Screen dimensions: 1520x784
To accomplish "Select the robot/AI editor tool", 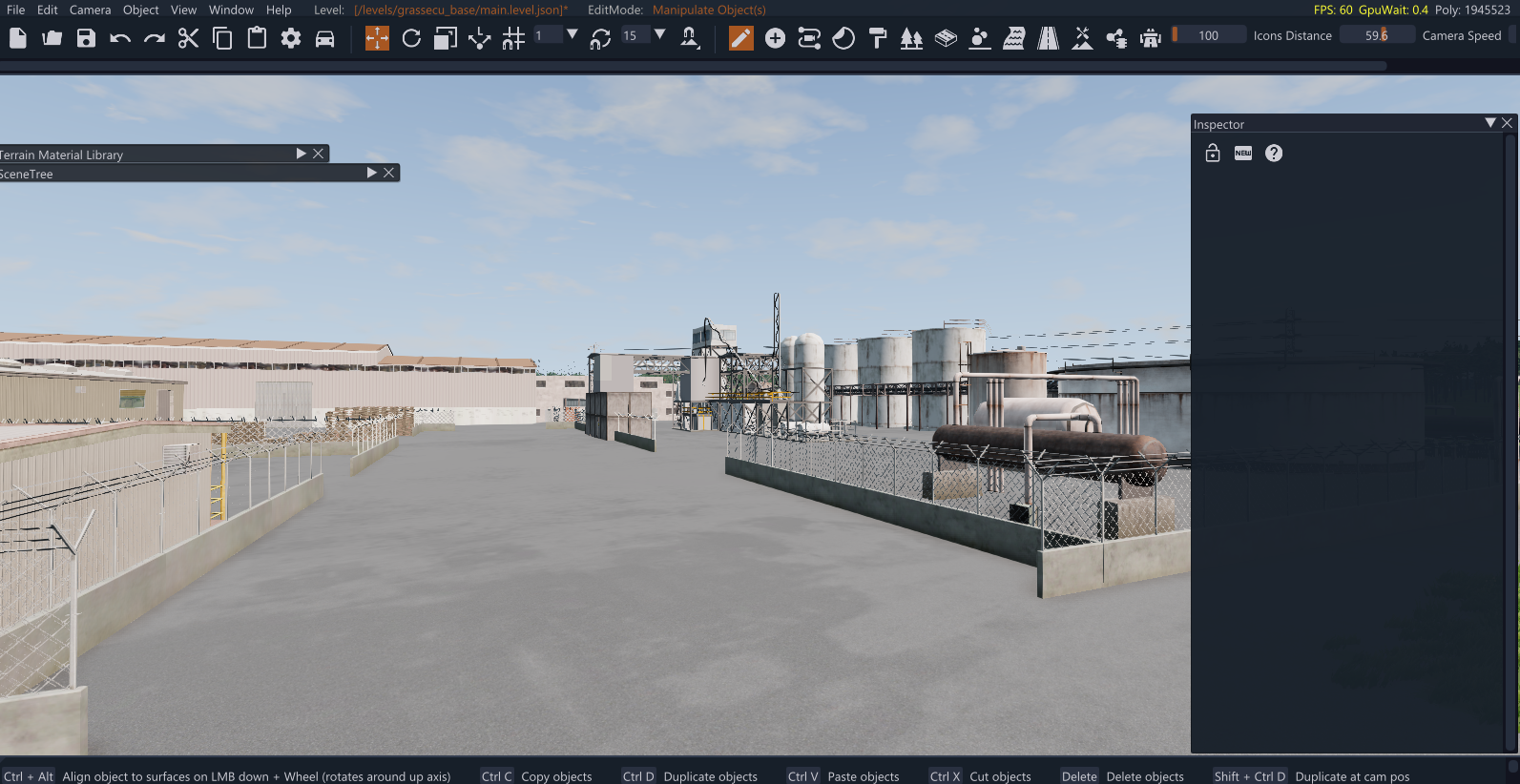I will [x=1151, y=38].
